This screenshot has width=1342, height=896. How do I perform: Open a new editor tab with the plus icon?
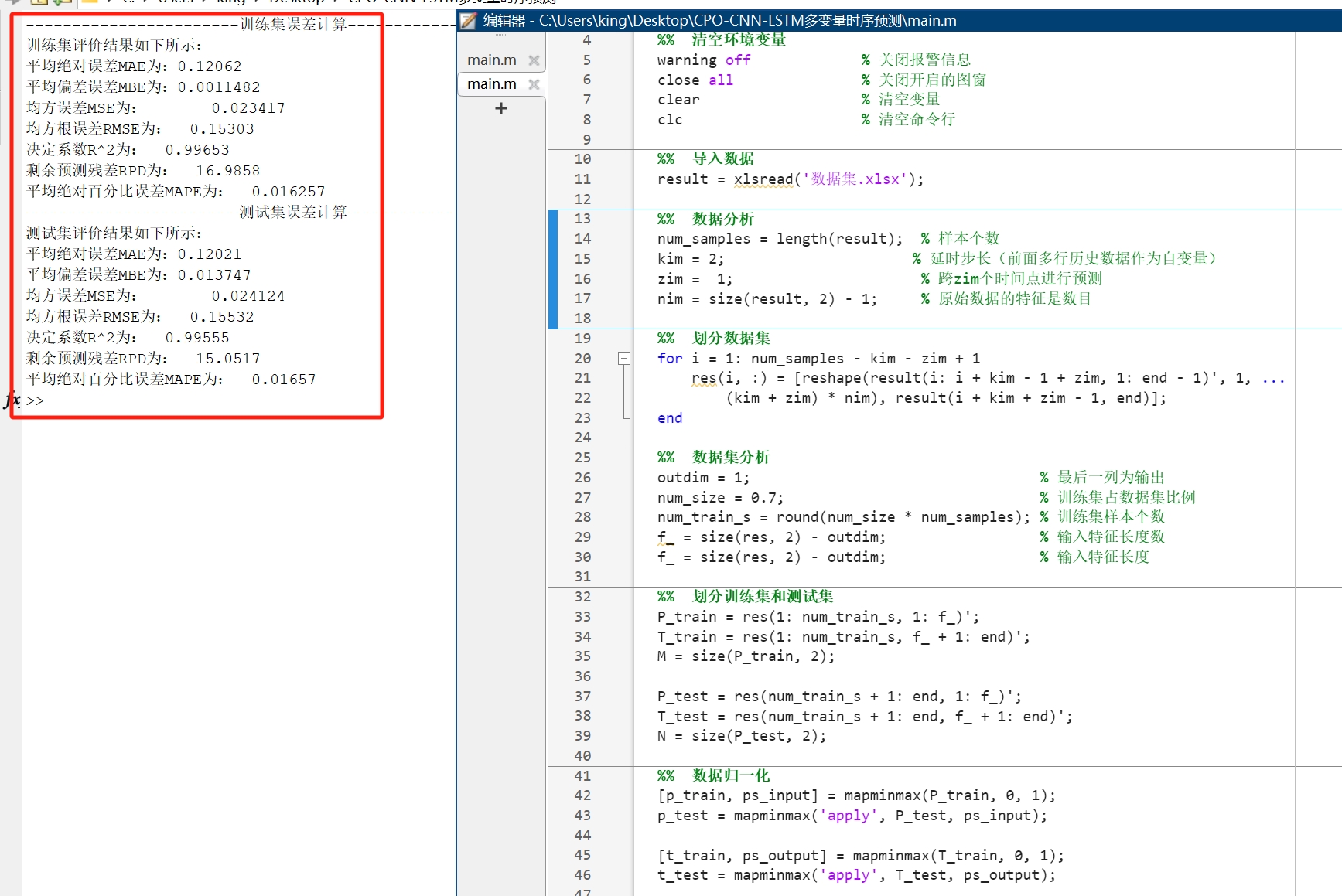500,108
